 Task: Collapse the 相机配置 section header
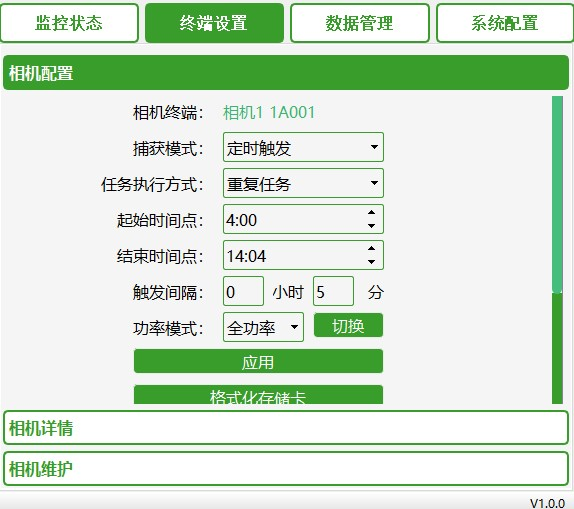(x=286, y=73)
